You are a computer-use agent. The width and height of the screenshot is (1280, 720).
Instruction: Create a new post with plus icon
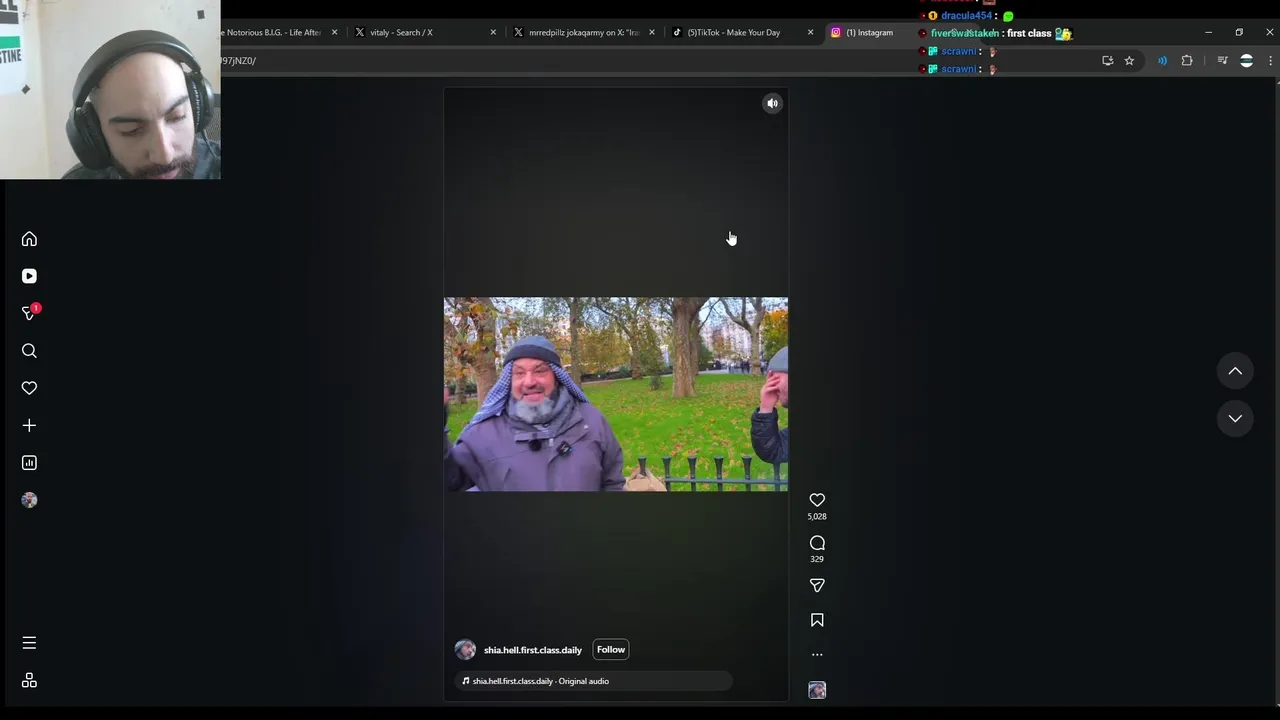(29, 425)
